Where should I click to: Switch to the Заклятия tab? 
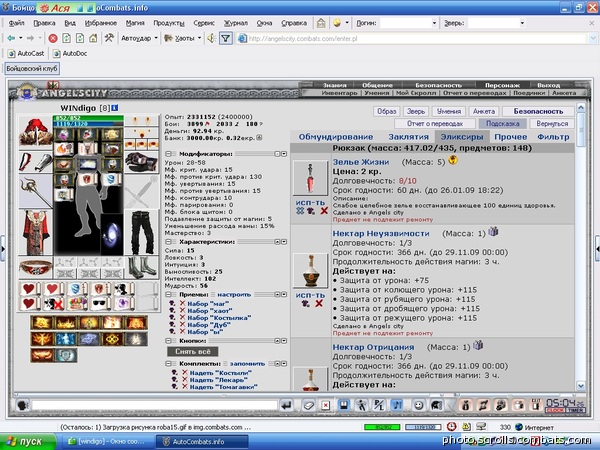(408, 137)
